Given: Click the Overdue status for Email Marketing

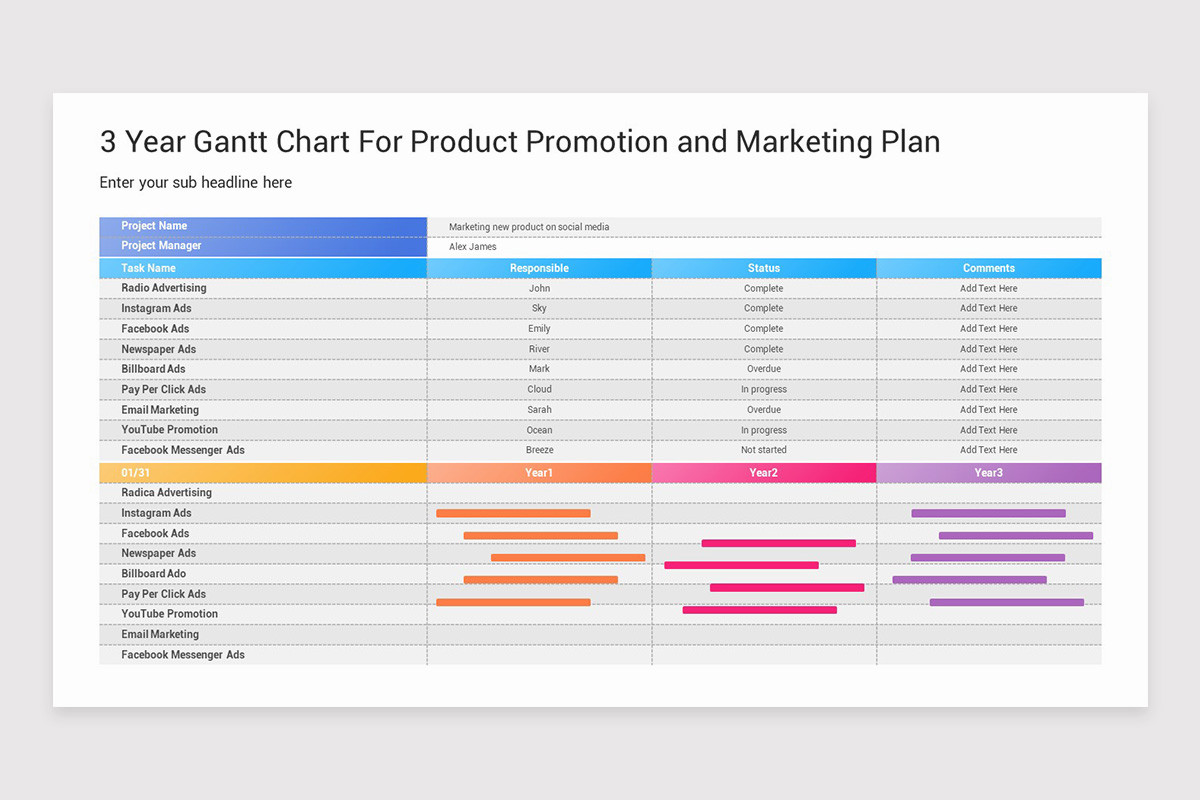Looking at the screenshot, I should 763,409.
